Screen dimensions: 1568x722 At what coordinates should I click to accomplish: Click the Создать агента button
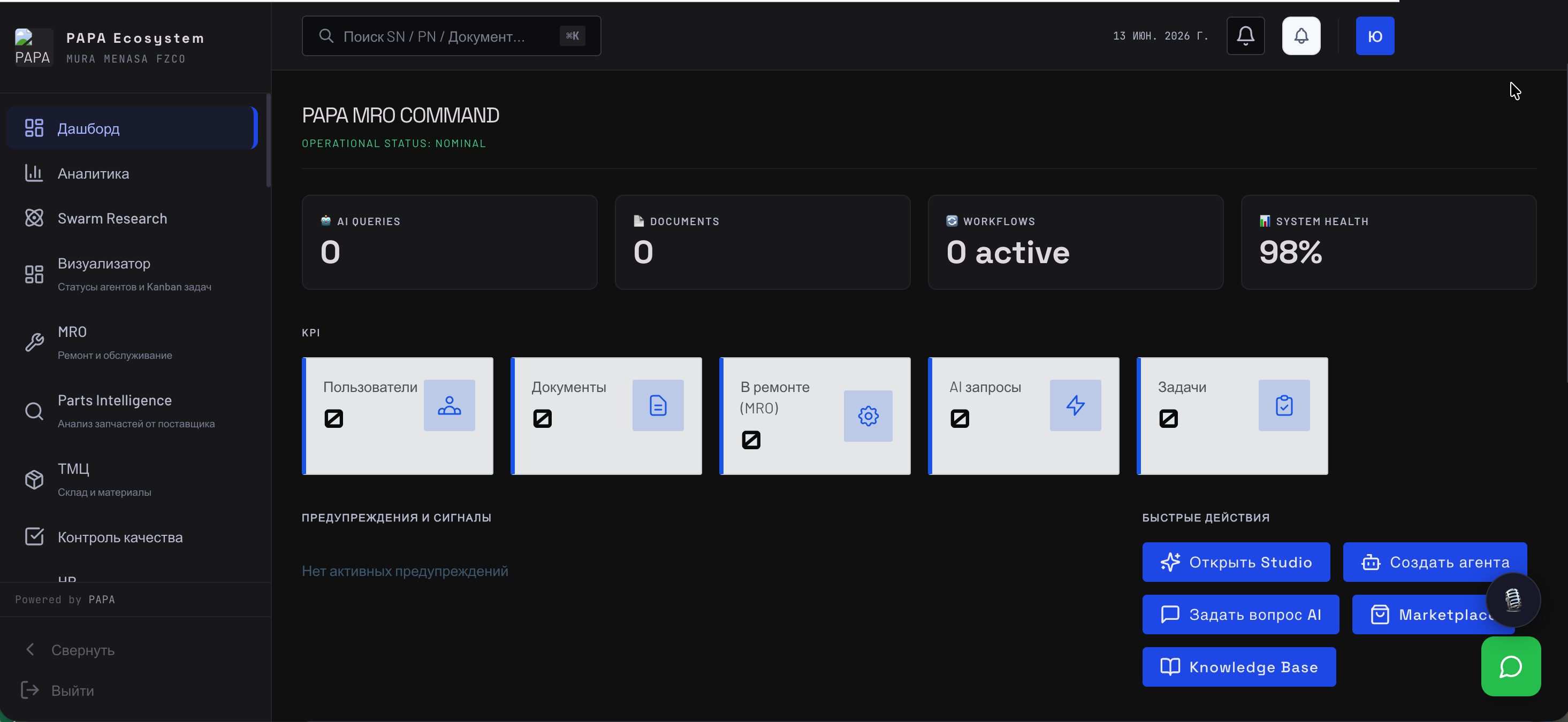tap(1435, 562)
